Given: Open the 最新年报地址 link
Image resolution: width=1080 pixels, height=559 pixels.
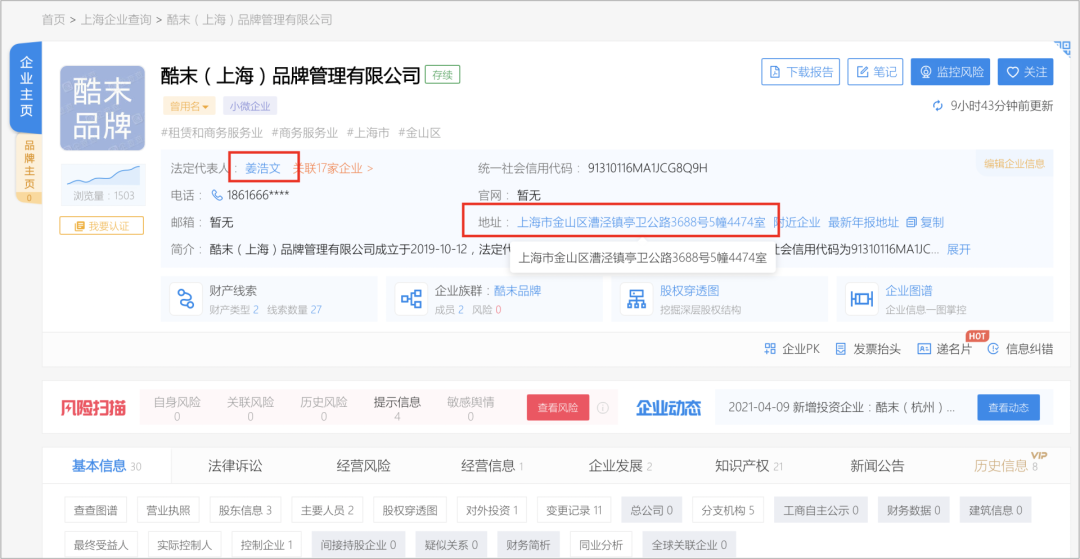Looking at the screenshot, I should click(864, 222).
